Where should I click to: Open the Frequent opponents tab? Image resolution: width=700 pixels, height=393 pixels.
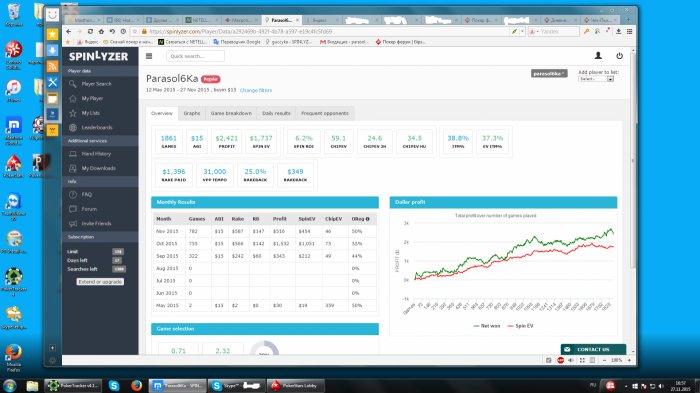pyautogui.click(x=325, y=113)
